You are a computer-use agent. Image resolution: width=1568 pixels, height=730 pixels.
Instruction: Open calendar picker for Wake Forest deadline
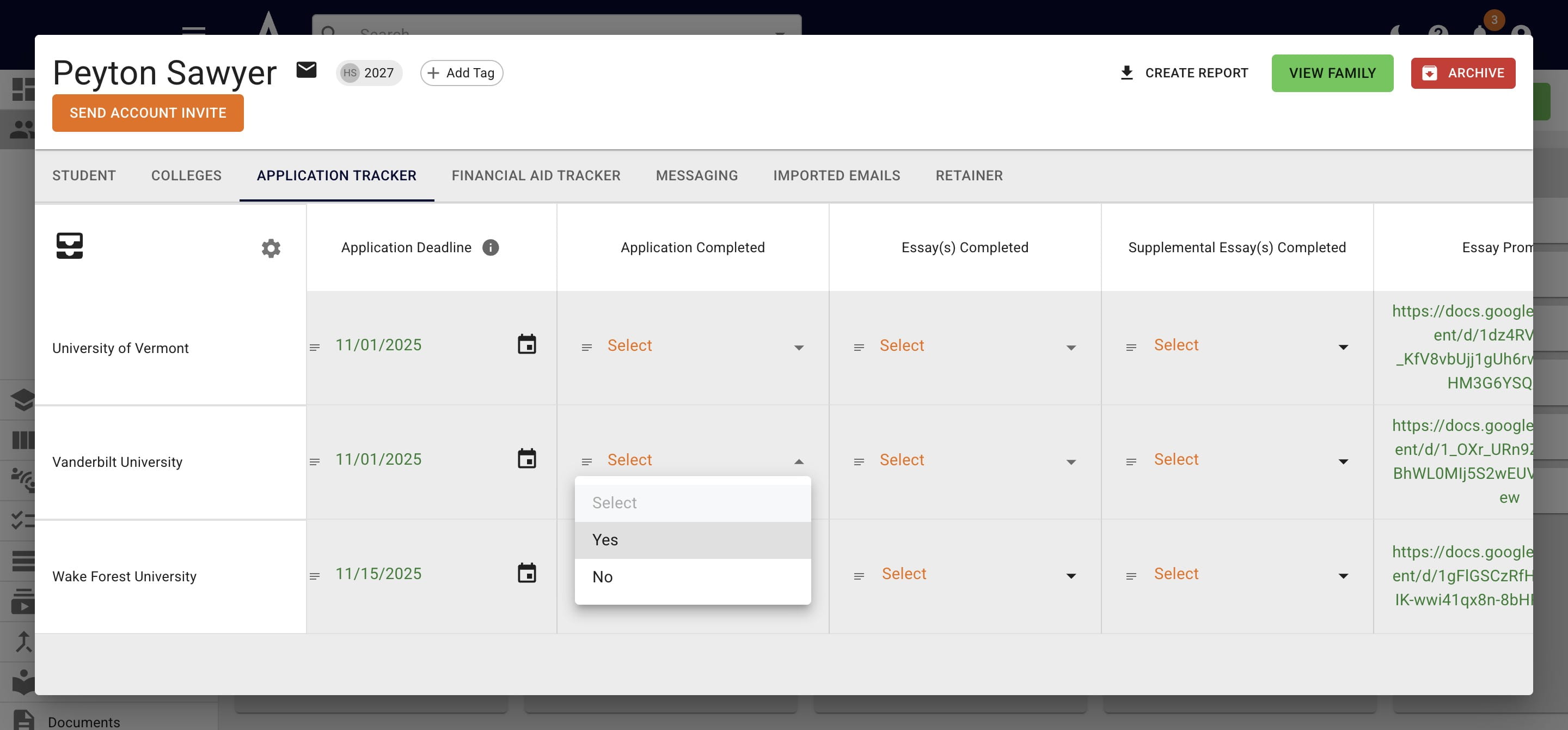[x=526, y=573]
